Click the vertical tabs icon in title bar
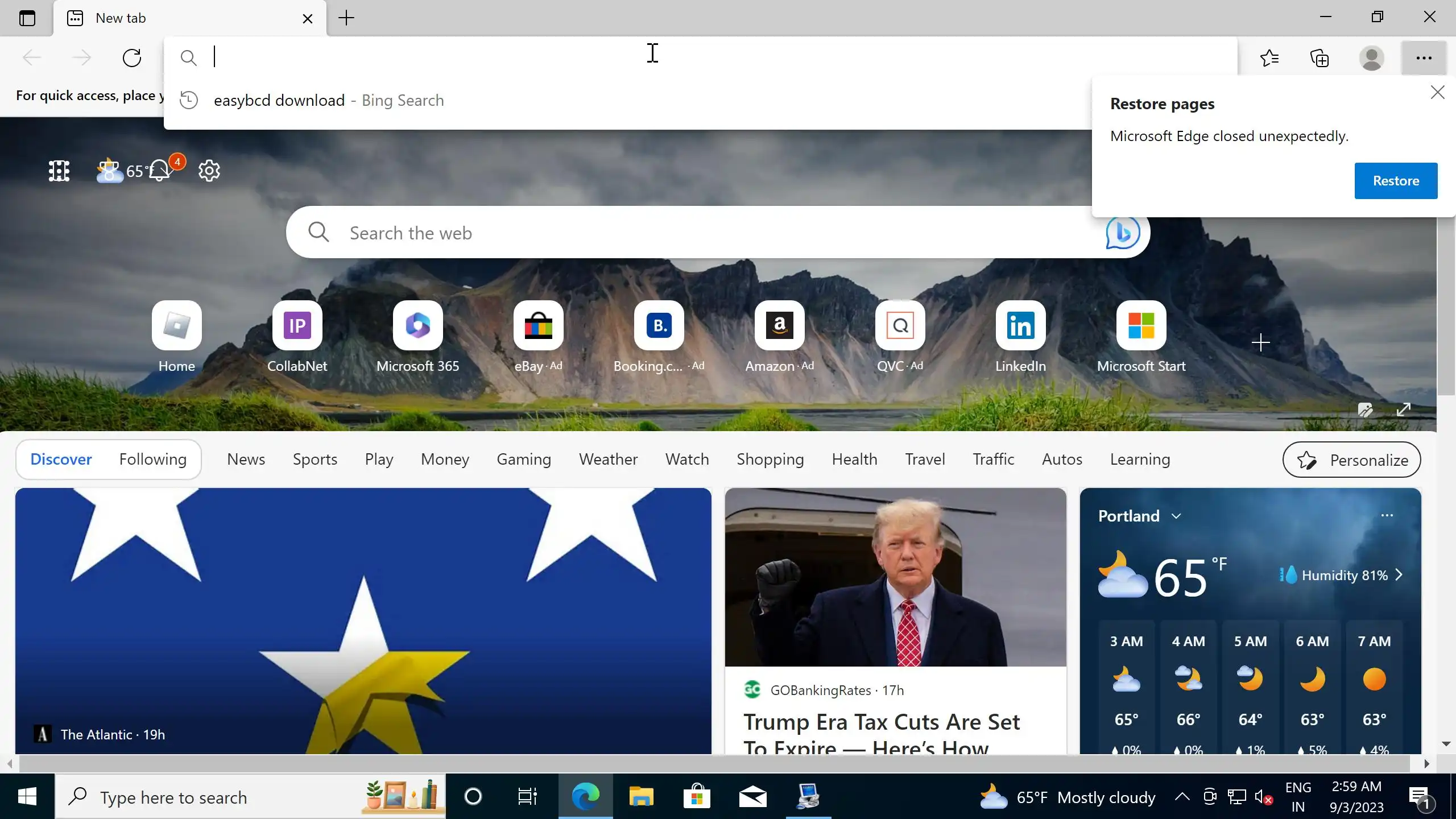The height and width of the screenshot is (819, 1456). coord(27,18)
